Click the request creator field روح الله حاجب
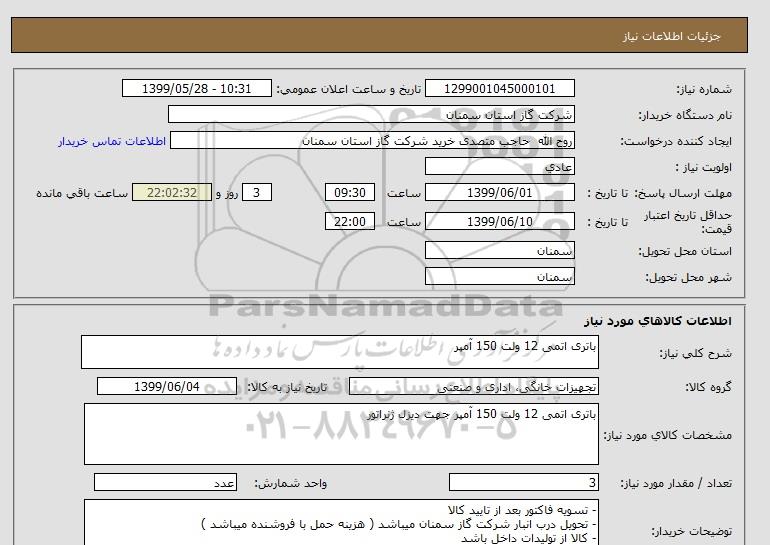 pyautogui.click(x=372, y=140)
